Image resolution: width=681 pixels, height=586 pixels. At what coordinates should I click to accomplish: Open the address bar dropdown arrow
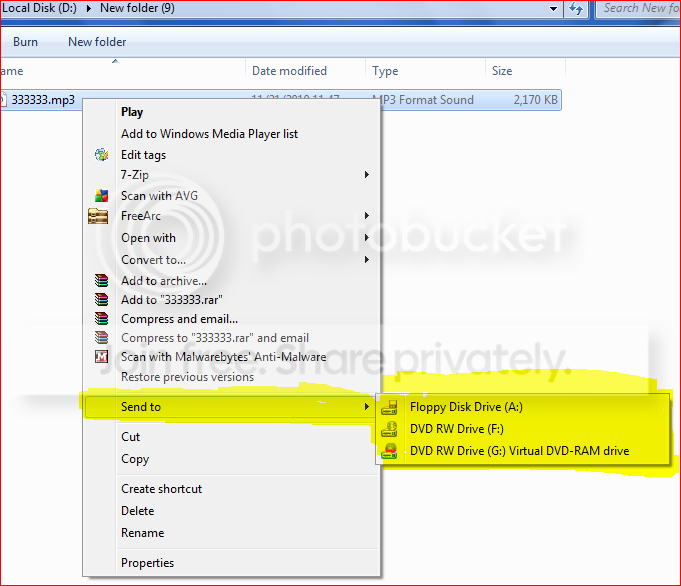click(x=553, y=9)
